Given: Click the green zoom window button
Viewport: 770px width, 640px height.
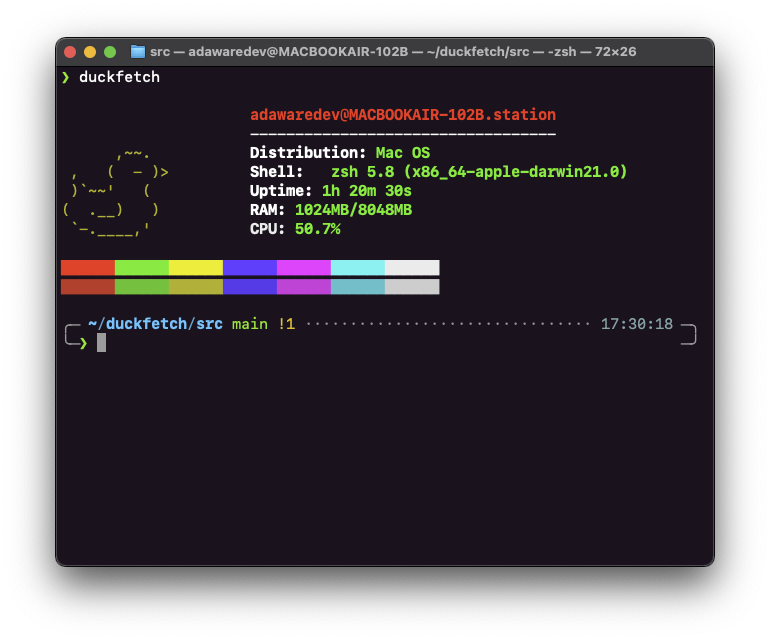Looking at the screenshot, I should click(x=110, y=52).
